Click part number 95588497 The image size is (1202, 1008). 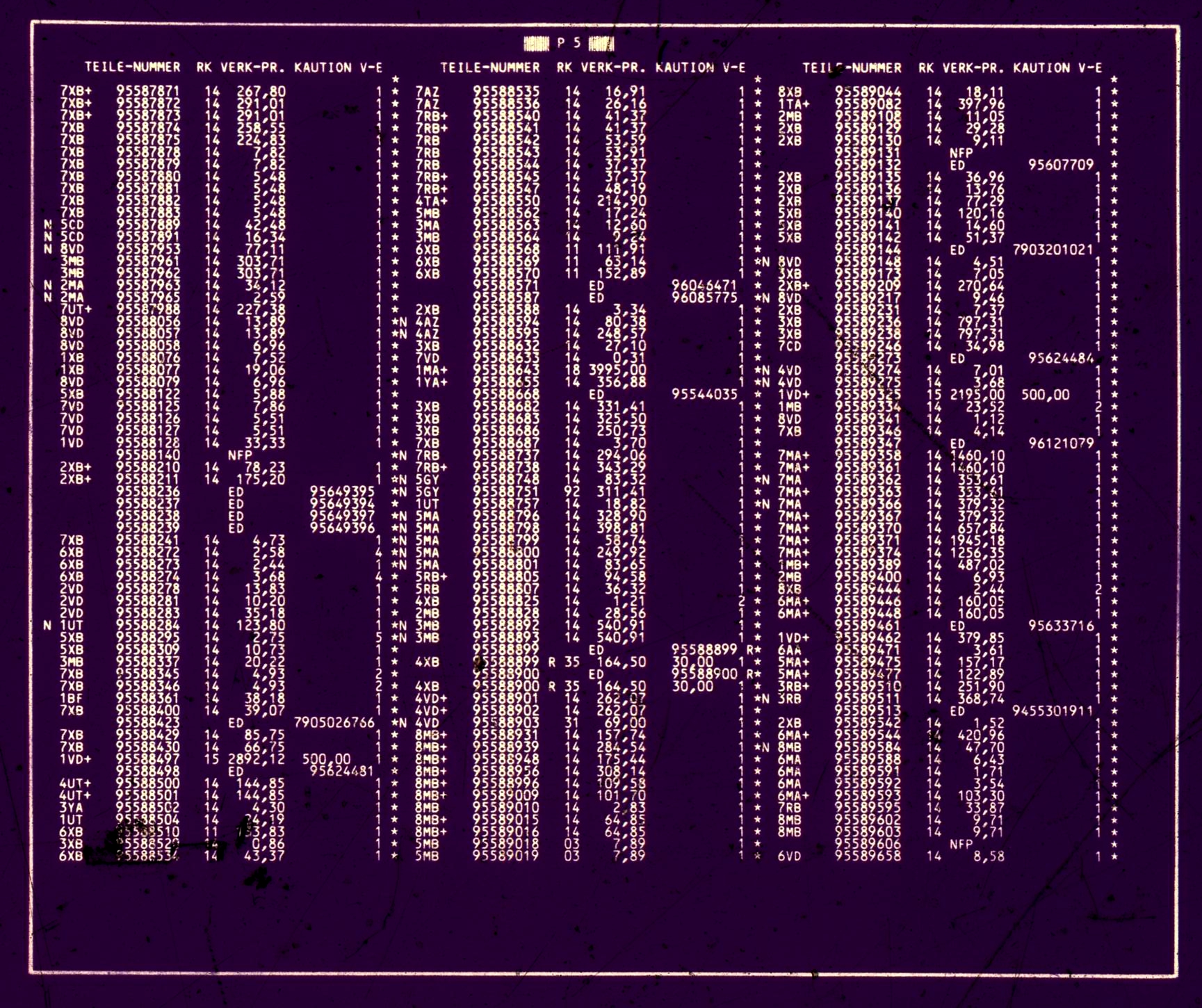tap(148, 759)
